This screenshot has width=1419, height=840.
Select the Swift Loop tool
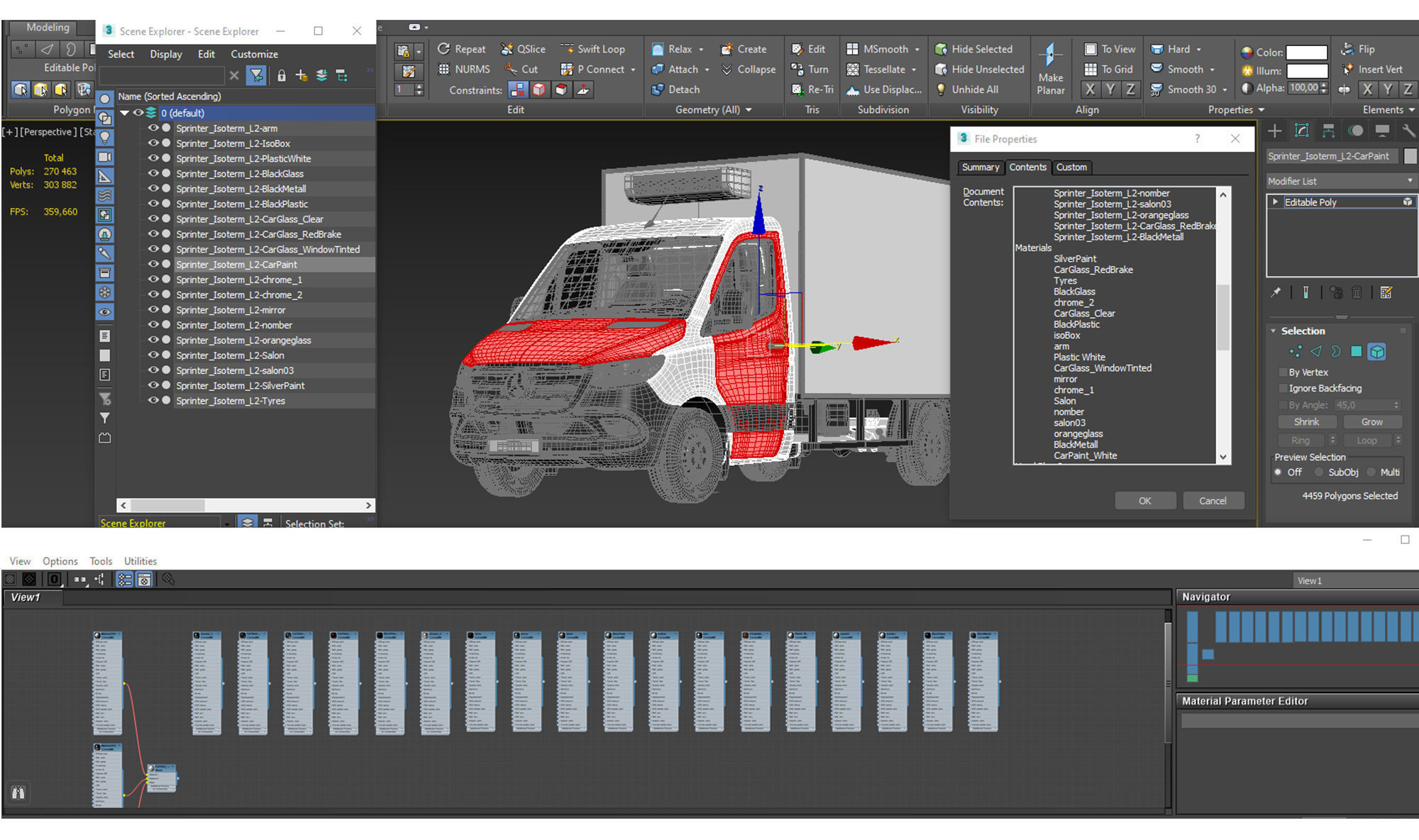[x=600, y=49]
